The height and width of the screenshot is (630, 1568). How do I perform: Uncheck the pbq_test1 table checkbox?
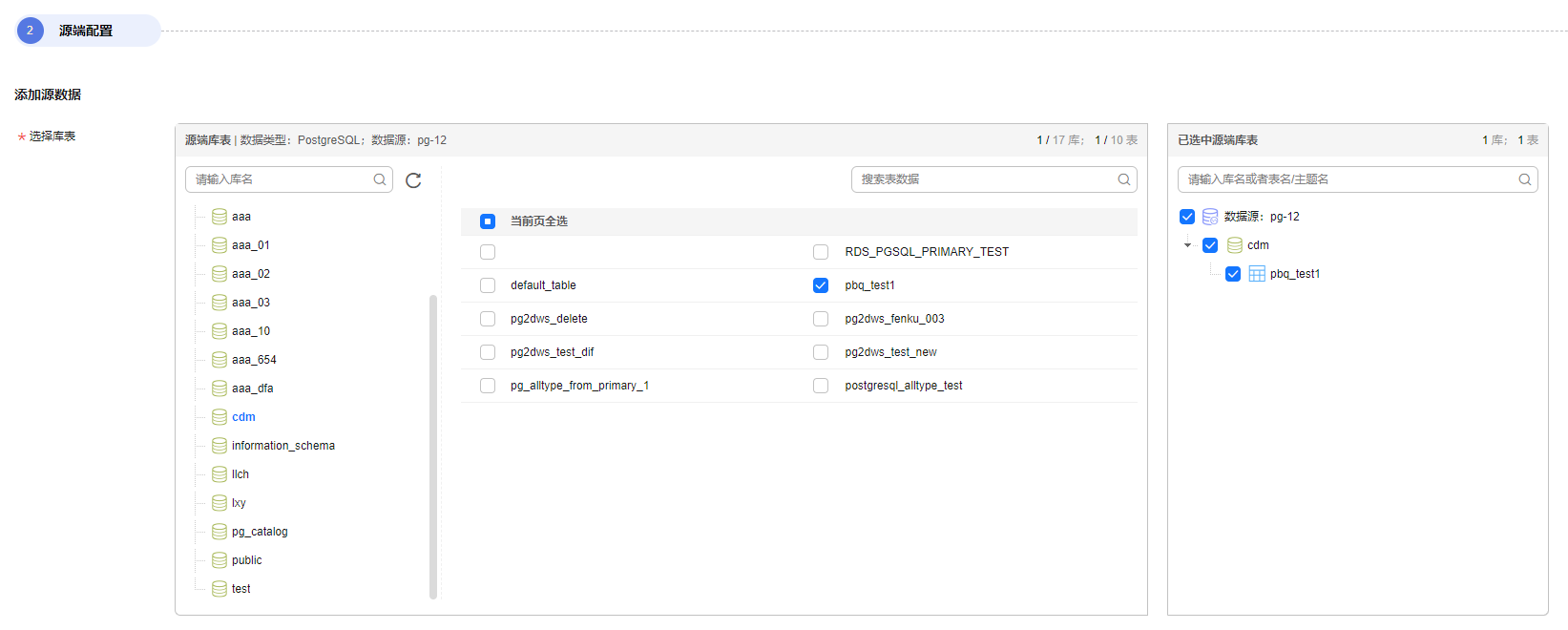(821, 285)
